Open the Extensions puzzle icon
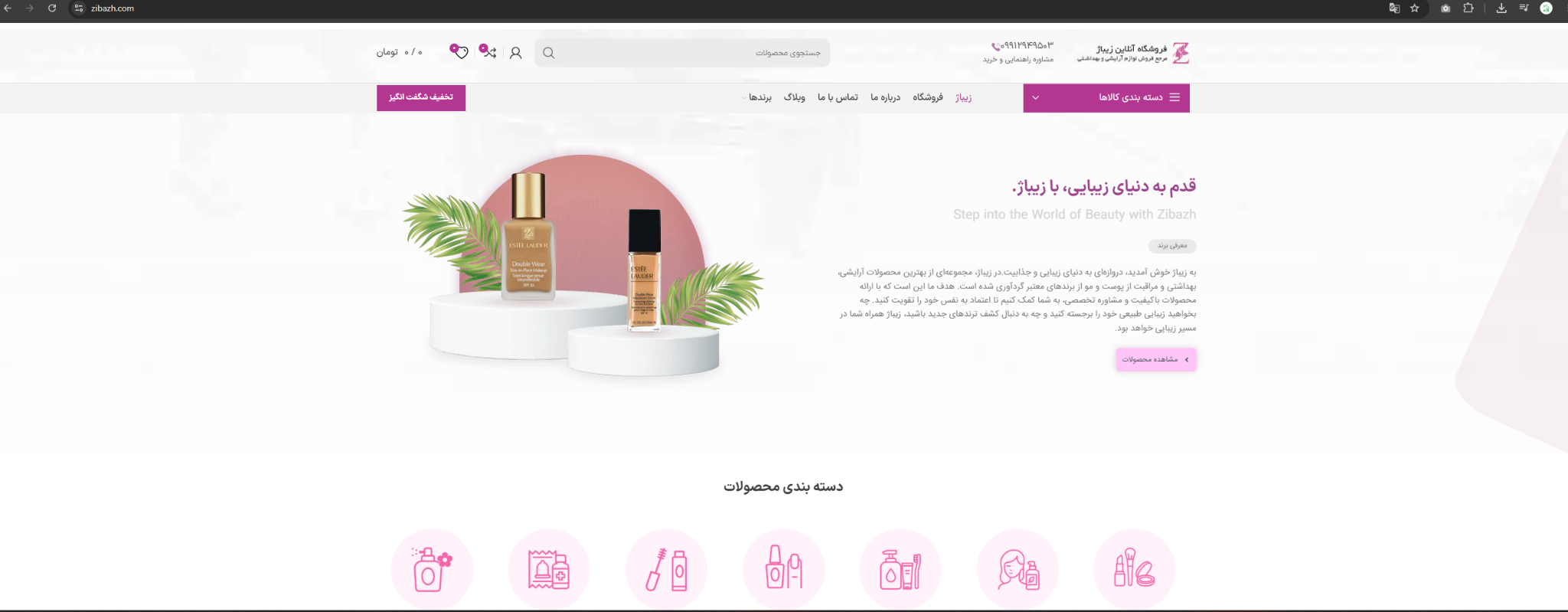The height and width of the screenshot is (612, 1568). pyautogui.click(x=1468, y=8)
